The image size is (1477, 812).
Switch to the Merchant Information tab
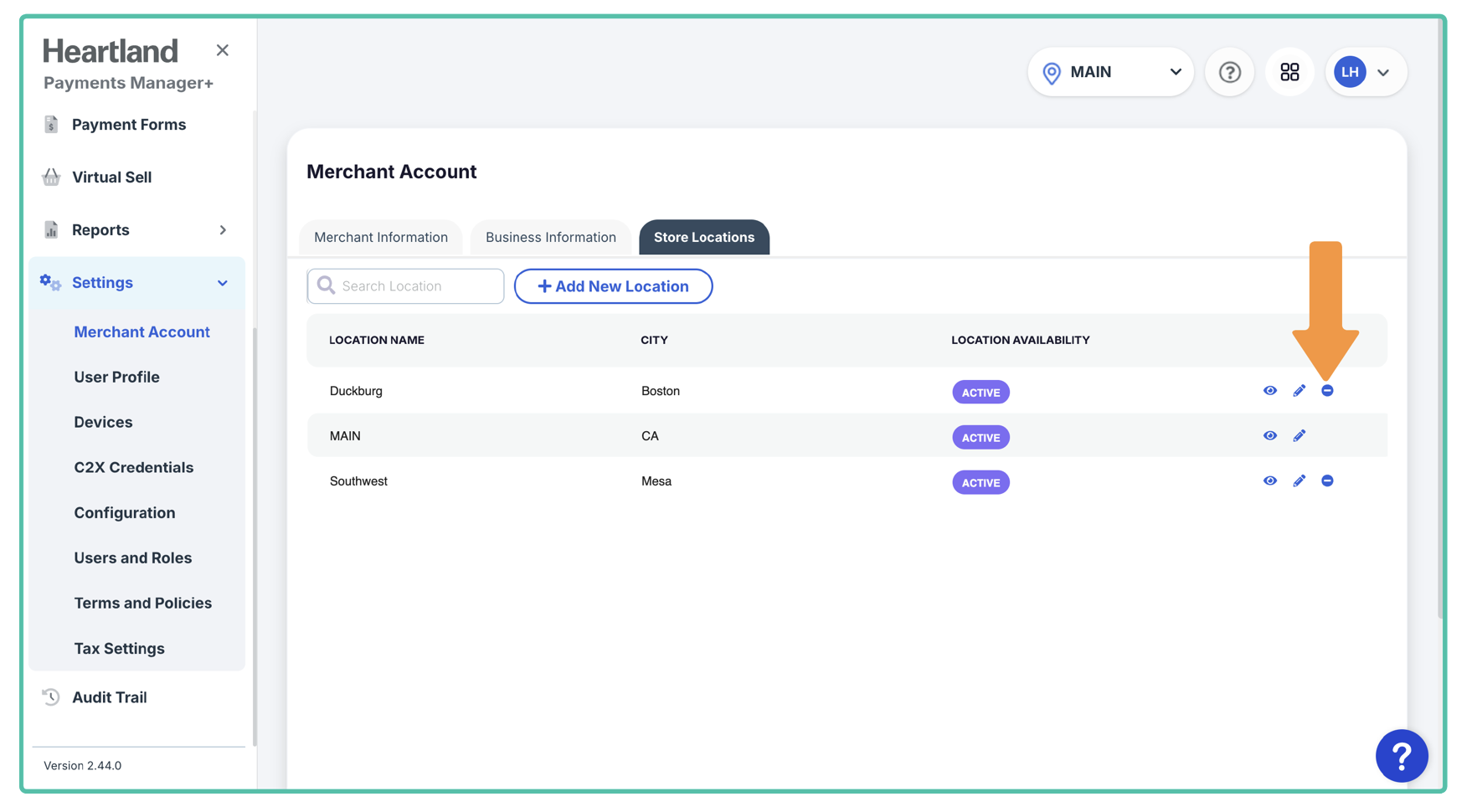(381, 238)
